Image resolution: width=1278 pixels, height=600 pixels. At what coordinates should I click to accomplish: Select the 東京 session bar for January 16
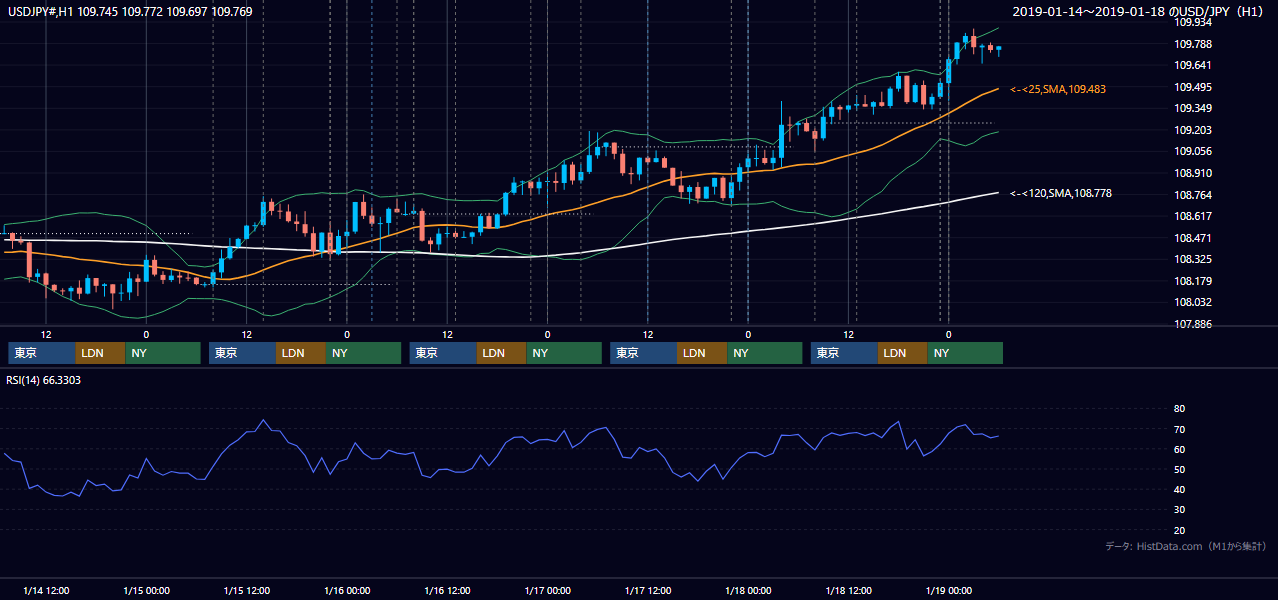point(443,353)
